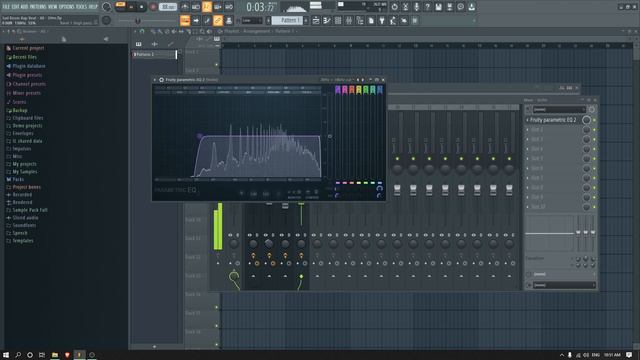The image size is (640, 360).
Task: Open File Explorer from taskbar
Action: point(55,355)
